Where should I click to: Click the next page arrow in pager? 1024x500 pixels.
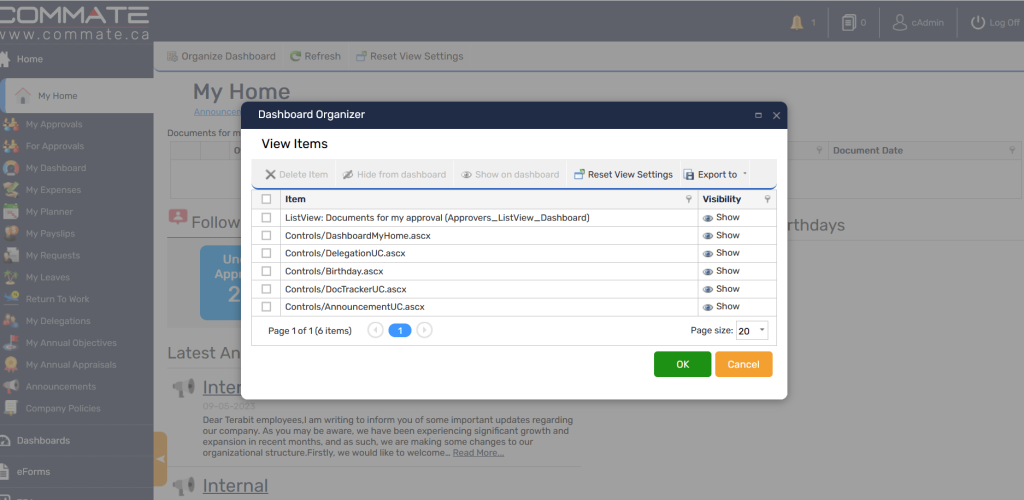424,330
